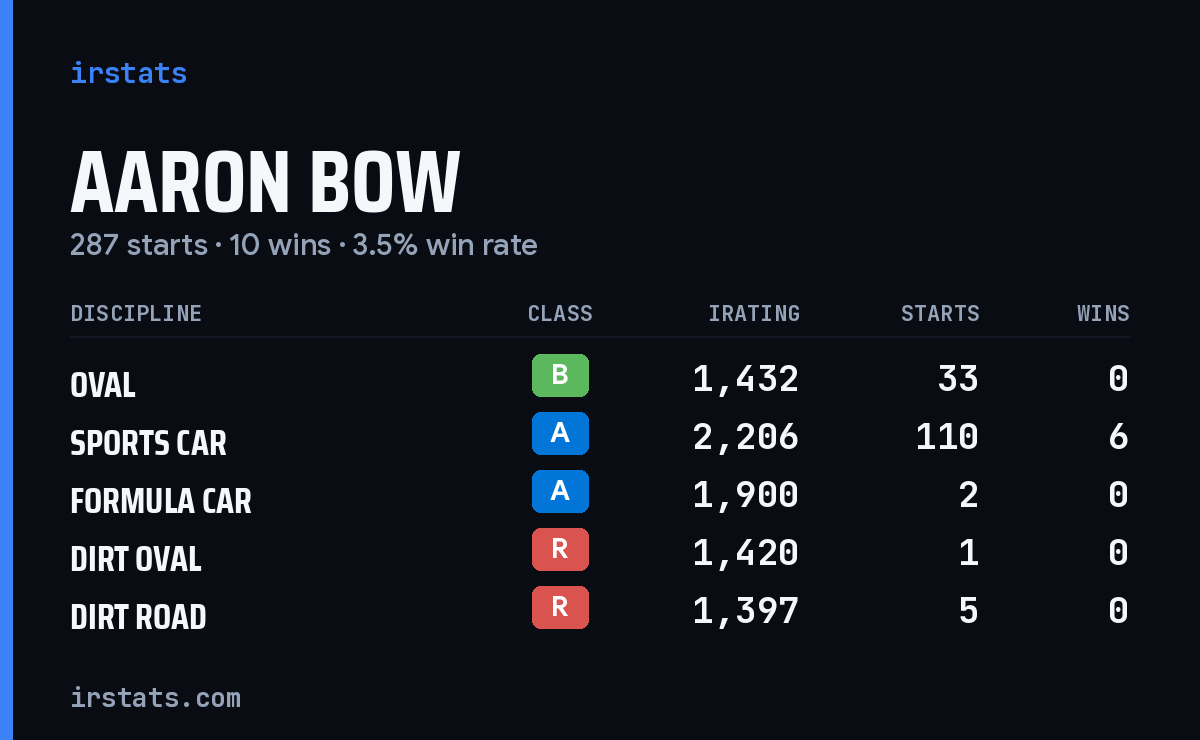Open the Formula Car discipline row
Image resolution: width=1200 pixels, height=740 pixels.
coord(600,495)
